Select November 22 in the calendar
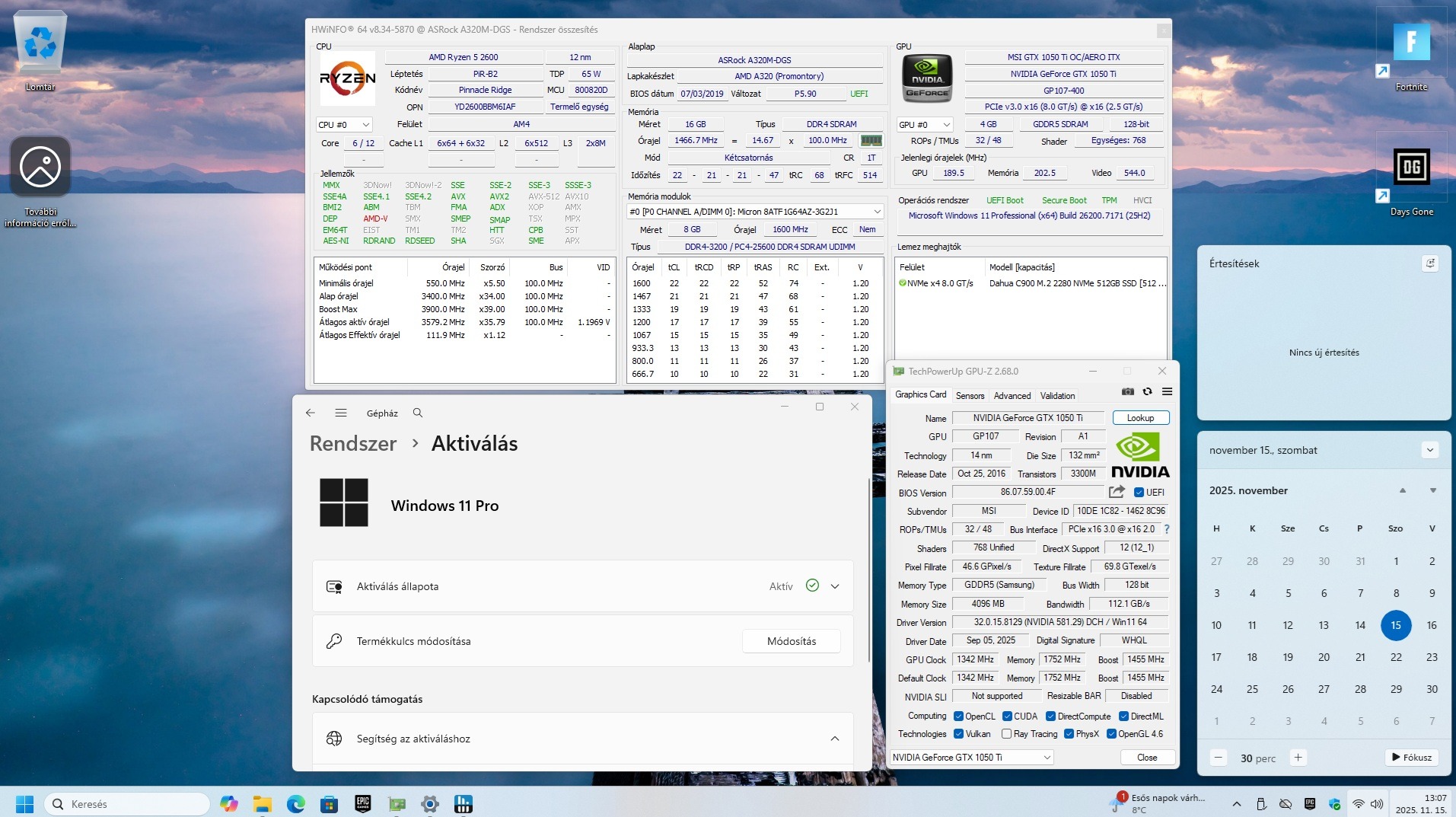 (1396, 657)
